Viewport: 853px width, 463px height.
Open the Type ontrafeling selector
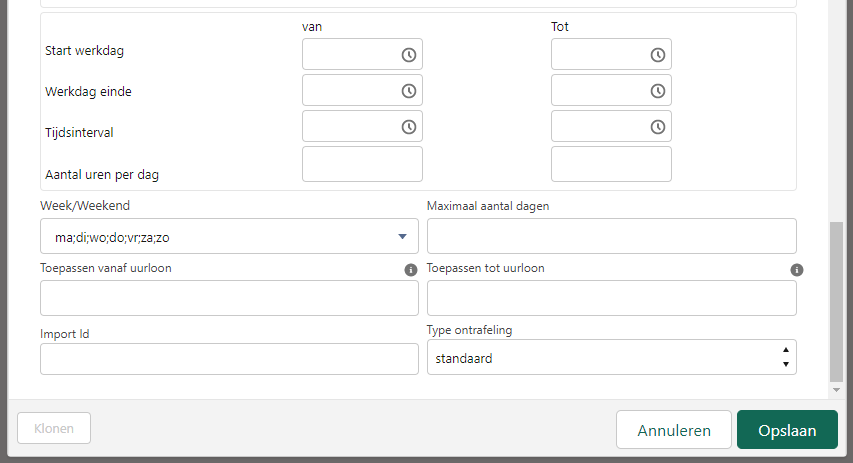coord(611,357)
